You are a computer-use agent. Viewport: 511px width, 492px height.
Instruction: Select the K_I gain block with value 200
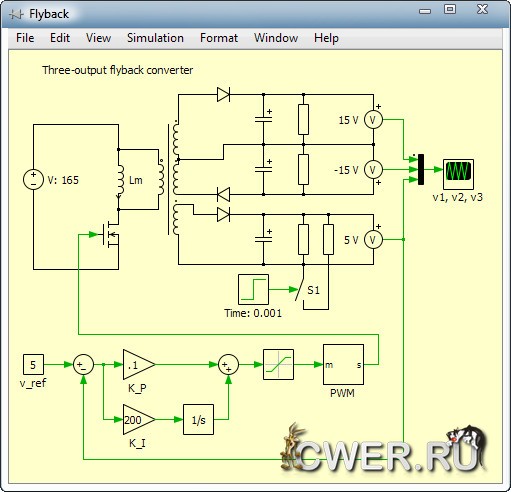tap(139, 420)
